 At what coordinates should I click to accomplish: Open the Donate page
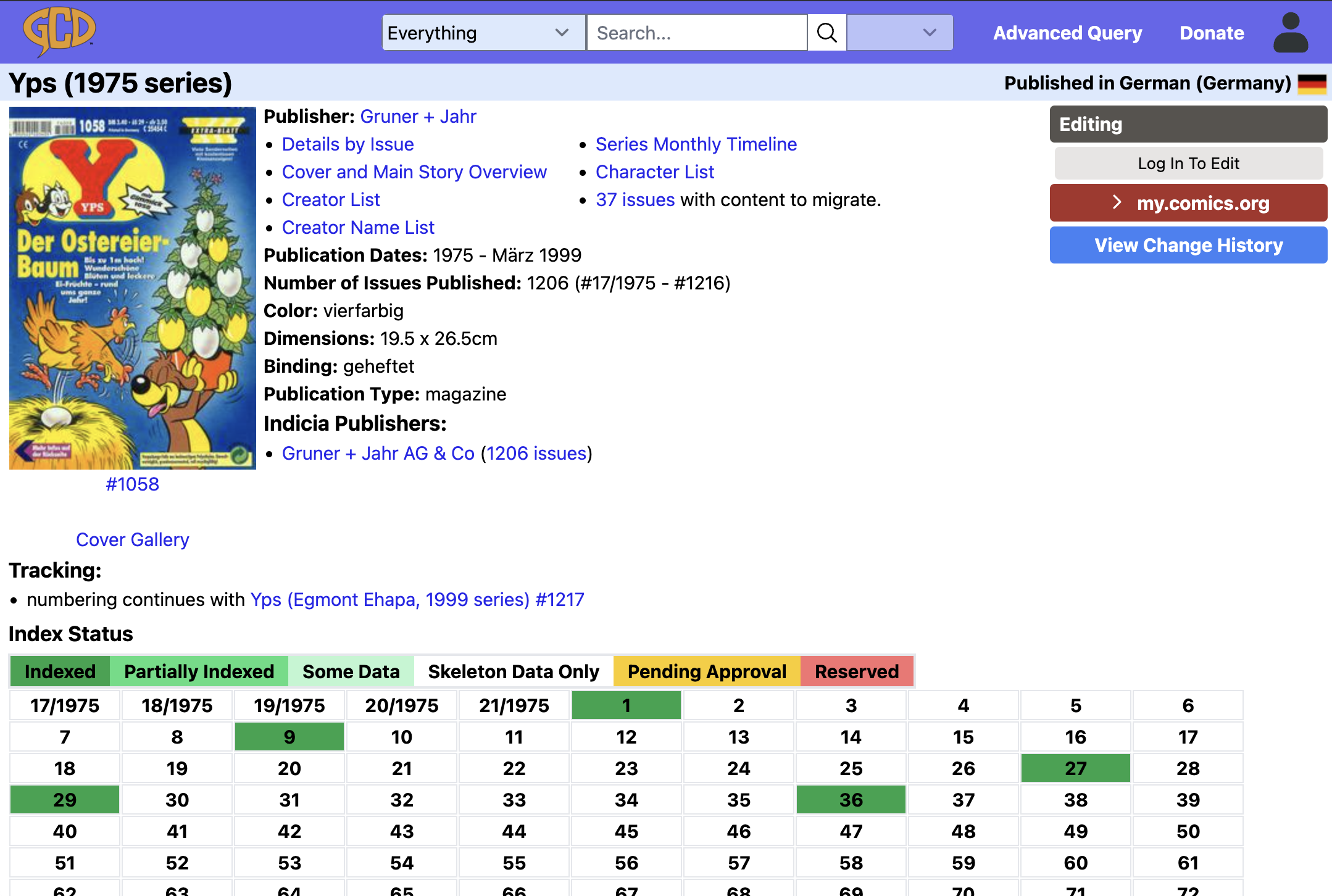tap(1212, 33)
